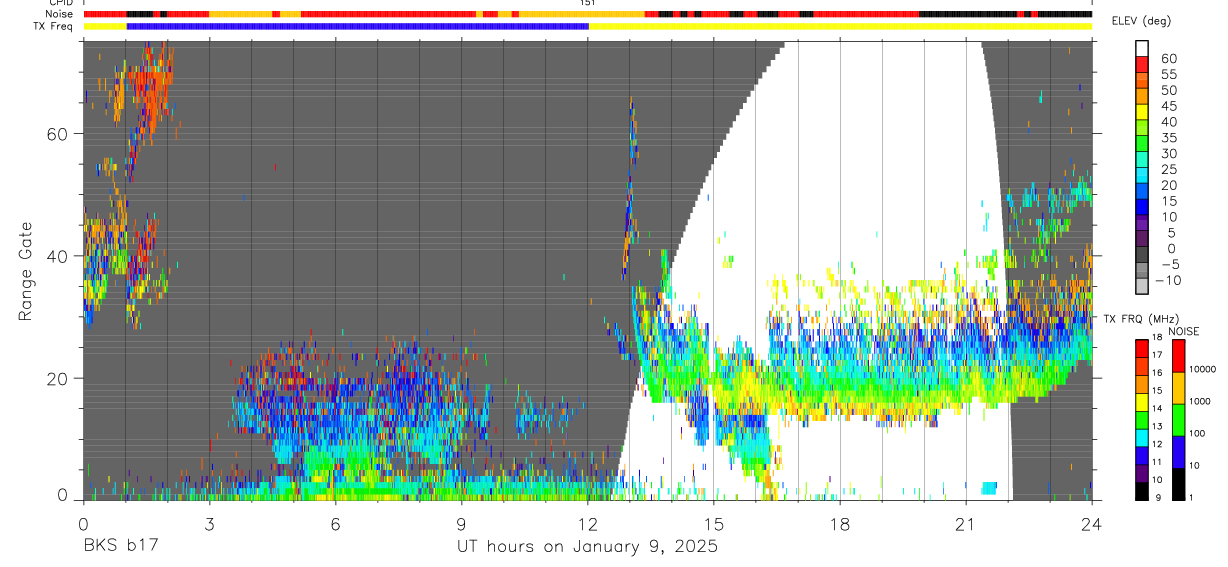Click the y-axis tick label '20'

pos(58,379)
